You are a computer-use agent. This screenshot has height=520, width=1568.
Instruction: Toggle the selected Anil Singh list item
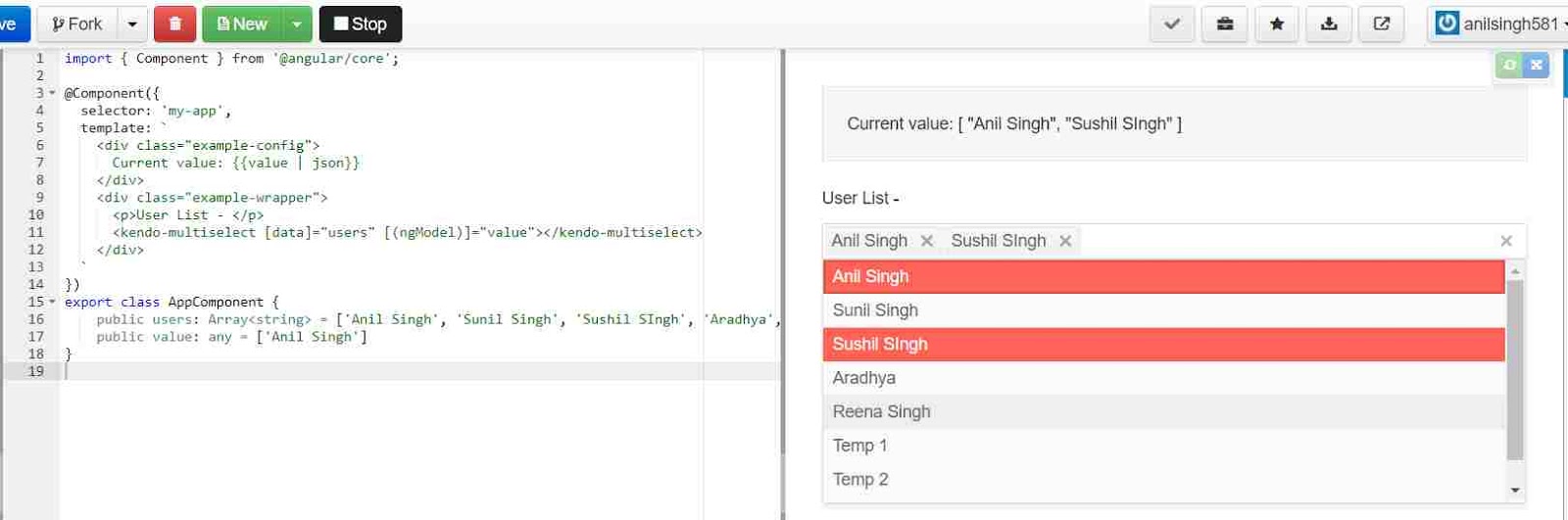pyautogui.click(x=1164, y=276)
